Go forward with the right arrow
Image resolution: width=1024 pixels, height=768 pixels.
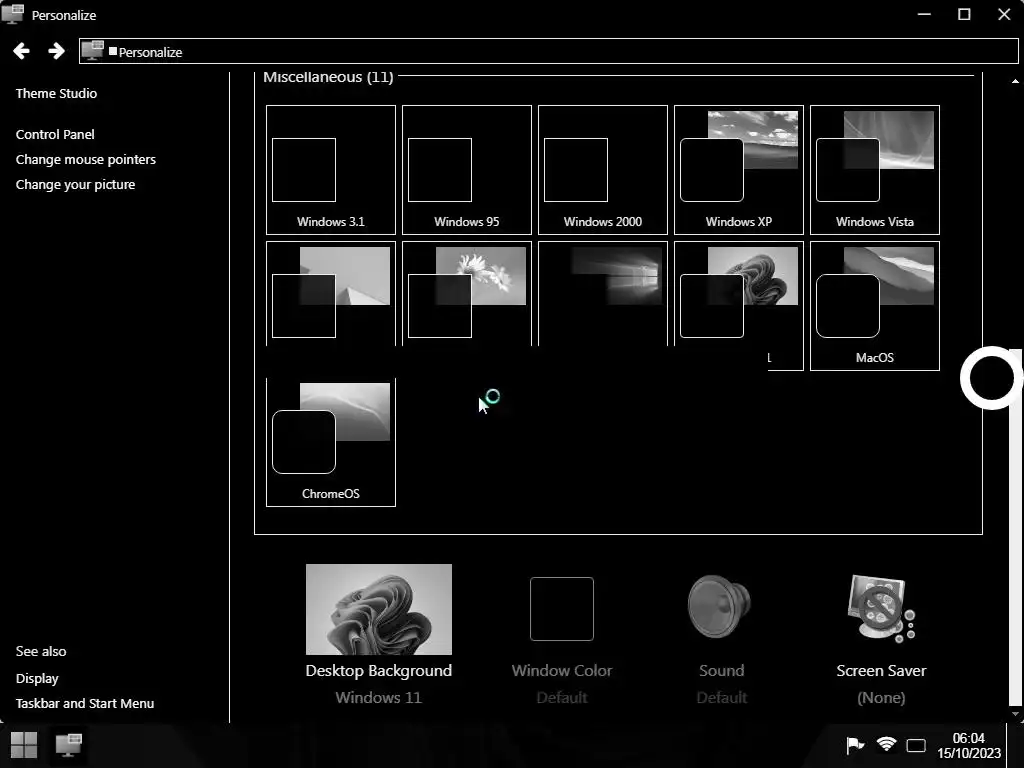[56, 51]
